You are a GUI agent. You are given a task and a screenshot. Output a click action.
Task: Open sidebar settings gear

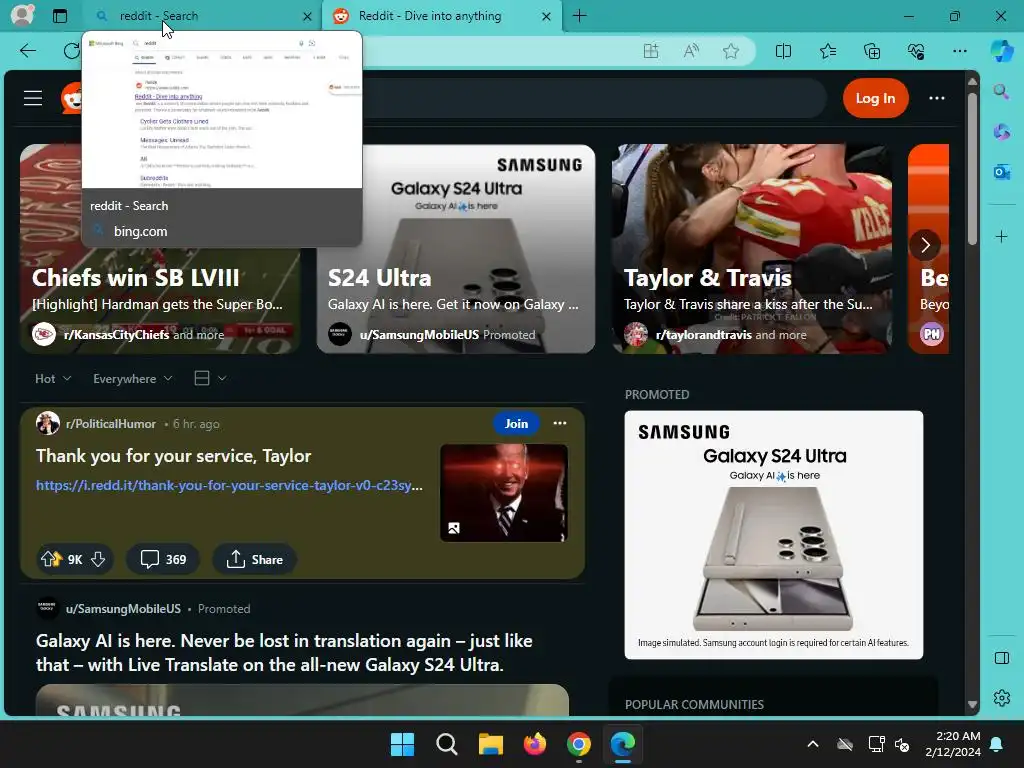click(x=1001, y=698)
